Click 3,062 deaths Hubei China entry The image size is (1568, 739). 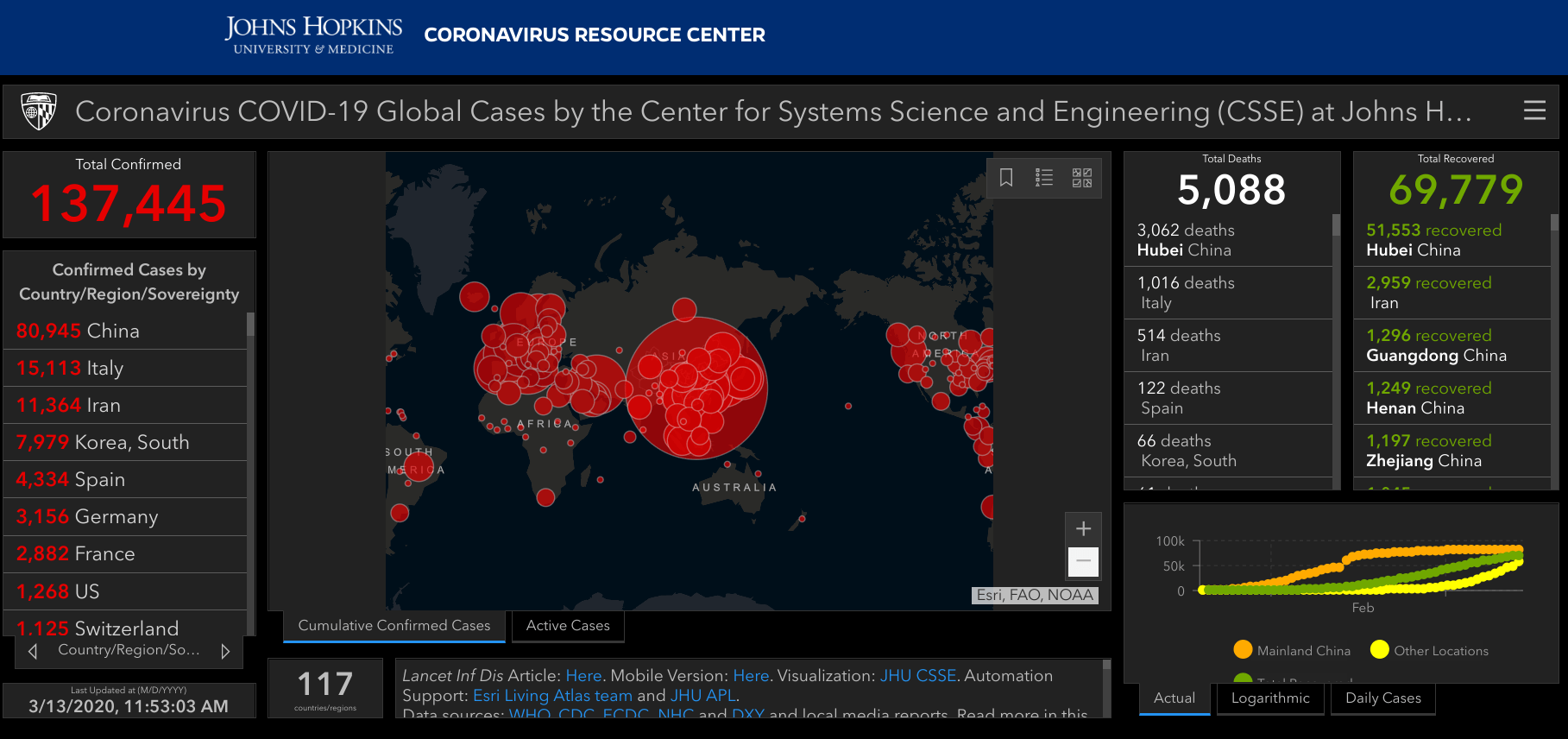(x=1228, y=240)
